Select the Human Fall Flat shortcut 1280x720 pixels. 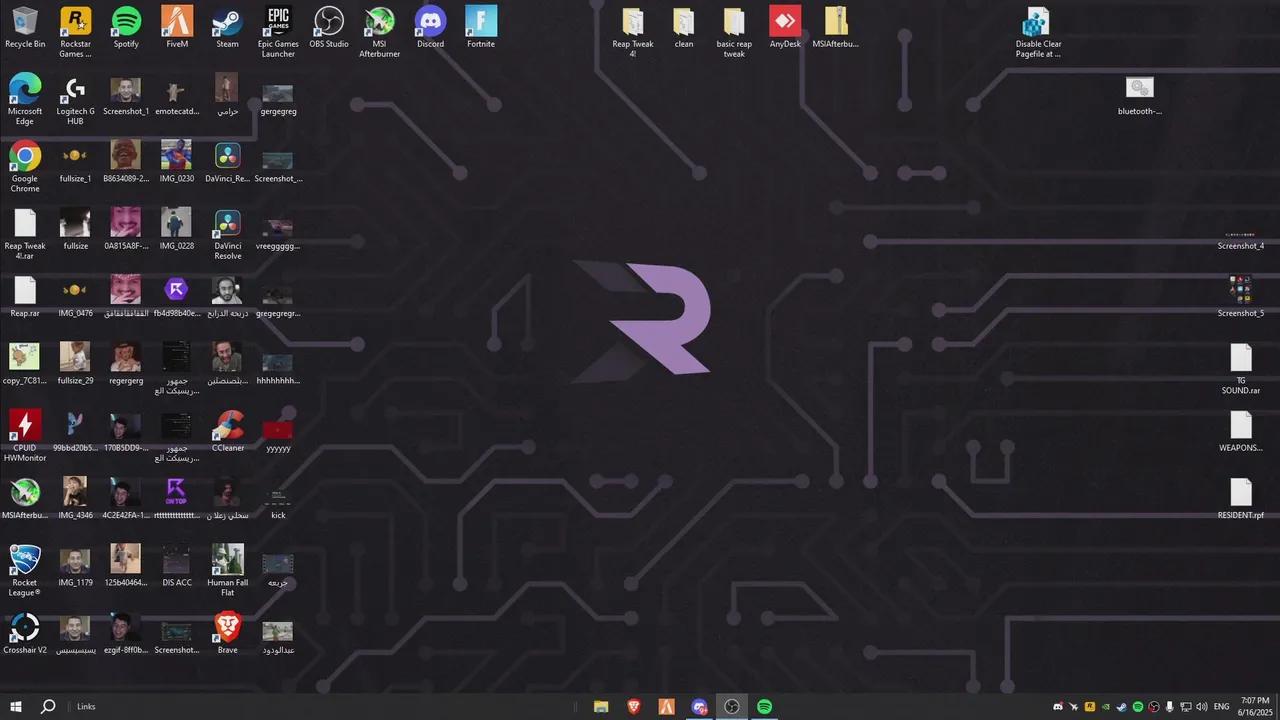[x=227, y=571]
